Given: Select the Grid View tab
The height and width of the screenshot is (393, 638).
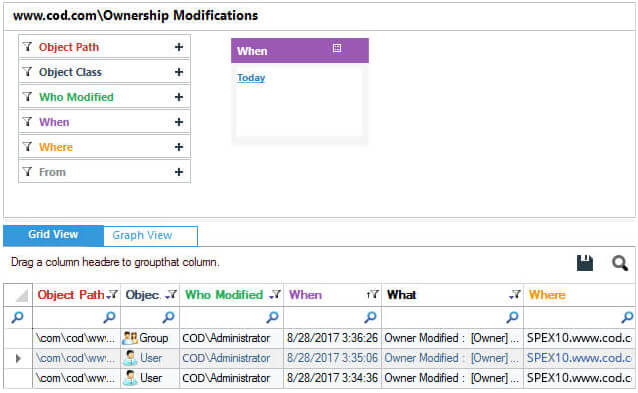Looking at the screenshot, I should 53,236.
